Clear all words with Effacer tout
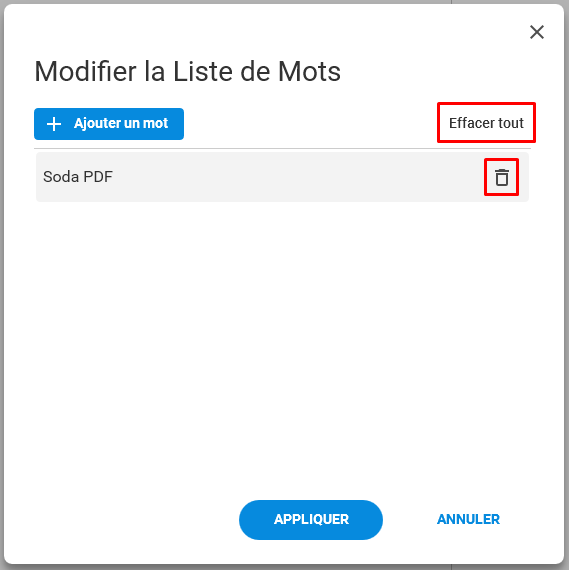Image resolution: width=569 pixels, height=570 pixels. pos(486,123)
